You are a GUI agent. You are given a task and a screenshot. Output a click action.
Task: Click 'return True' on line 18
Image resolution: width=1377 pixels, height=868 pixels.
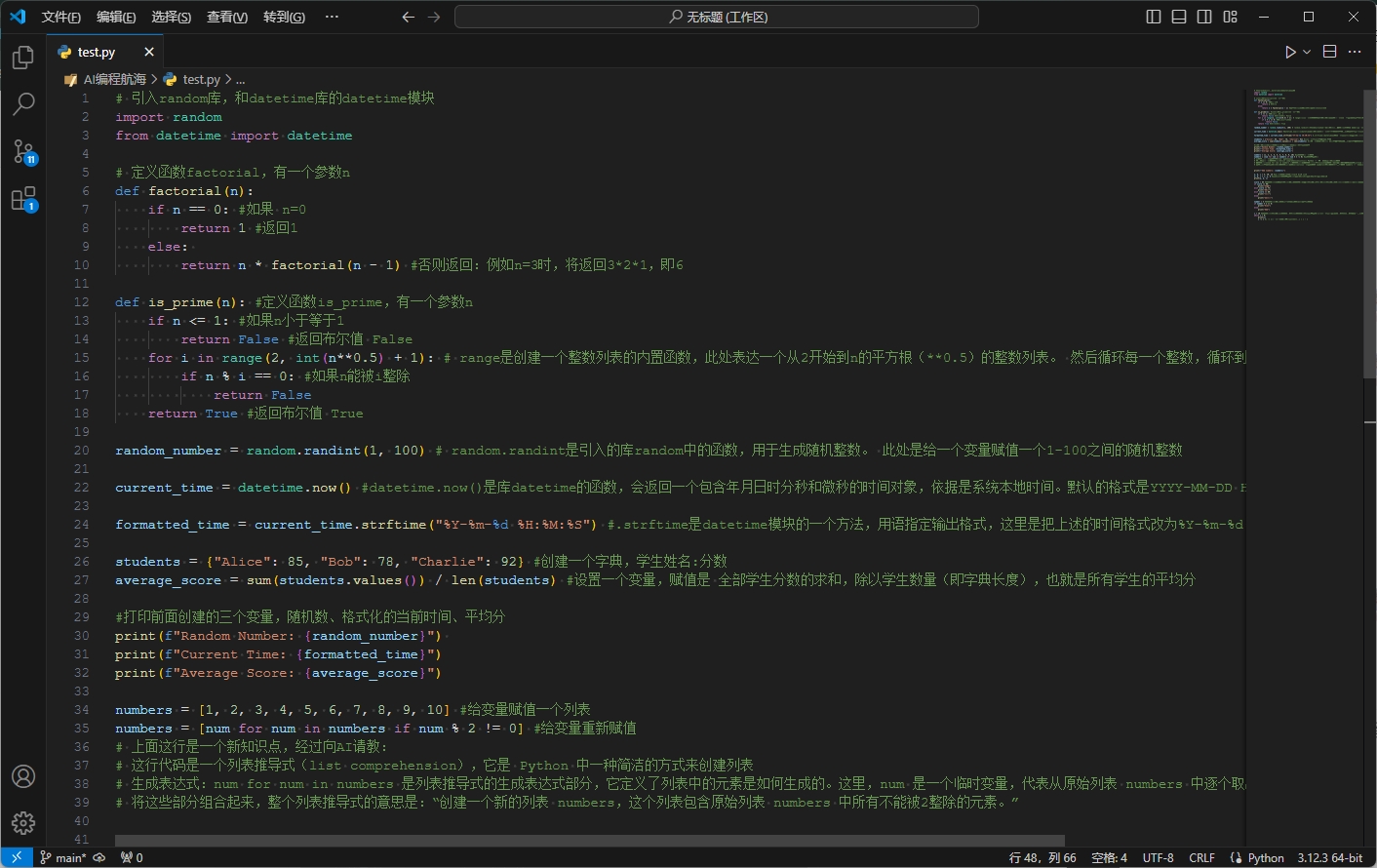point(193,414)
